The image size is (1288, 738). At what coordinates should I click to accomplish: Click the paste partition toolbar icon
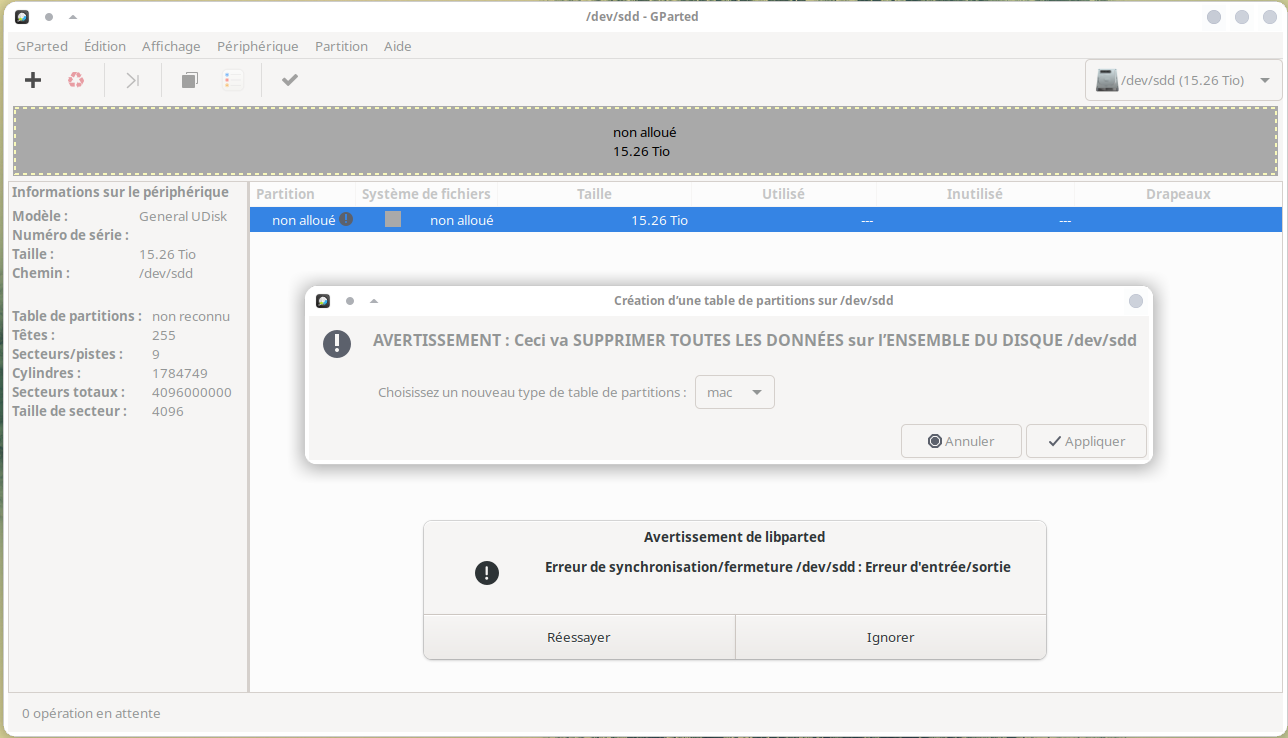[x=233, y=80]
